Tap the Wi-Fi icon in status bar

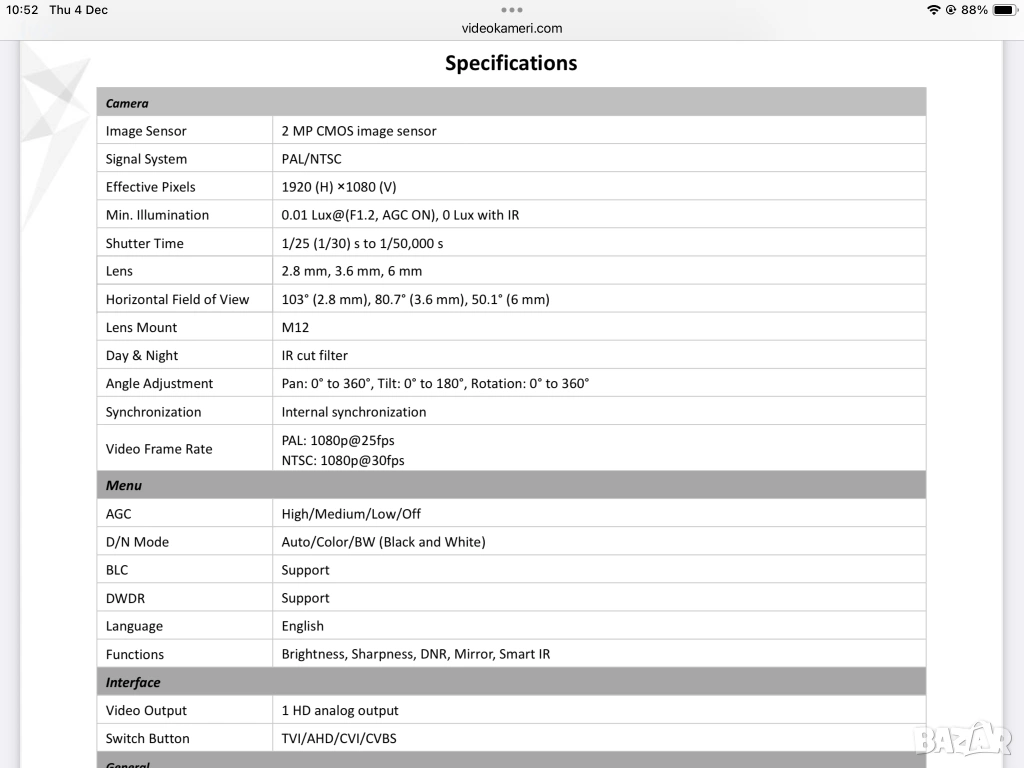point(934,10)
